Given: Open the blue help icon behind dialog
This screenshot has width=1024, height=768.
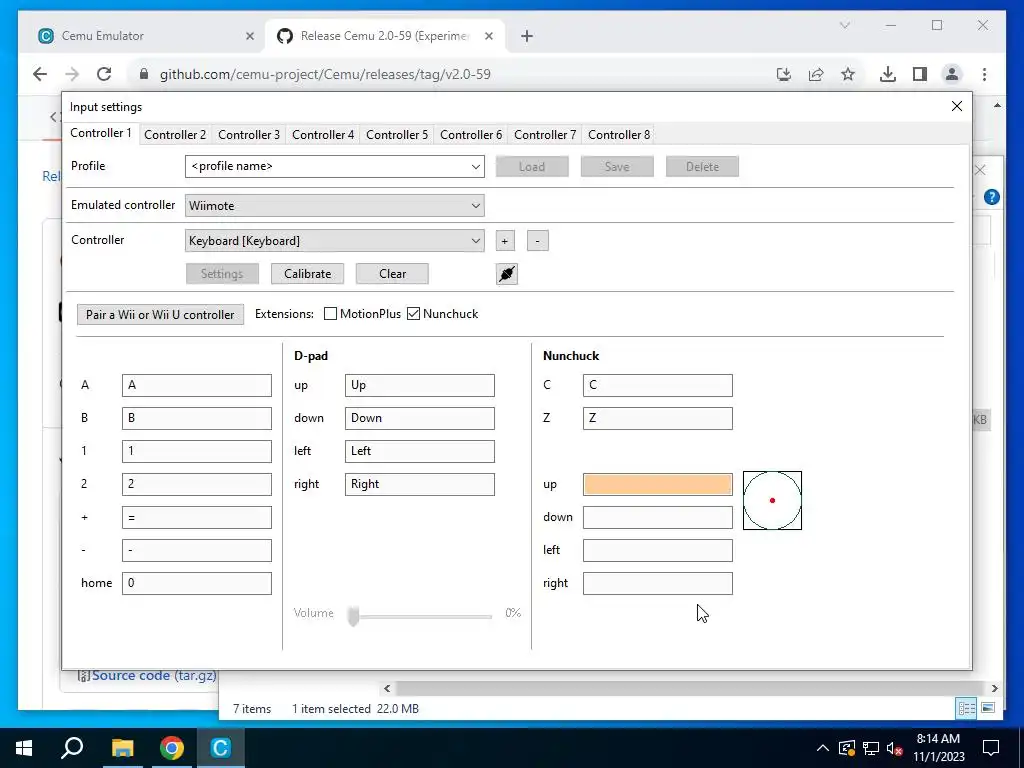Looking at the screenshot, I should [x=991, y=197].
